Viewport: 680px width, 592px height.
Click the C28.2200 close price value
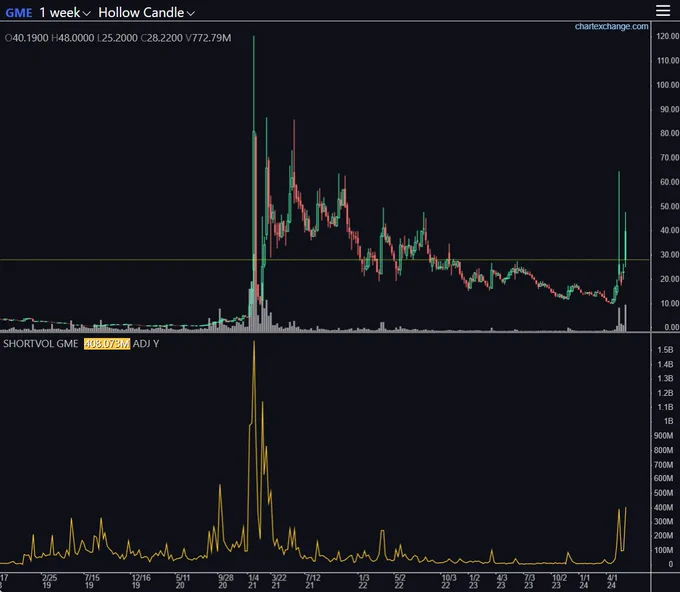tap(161, 38)
